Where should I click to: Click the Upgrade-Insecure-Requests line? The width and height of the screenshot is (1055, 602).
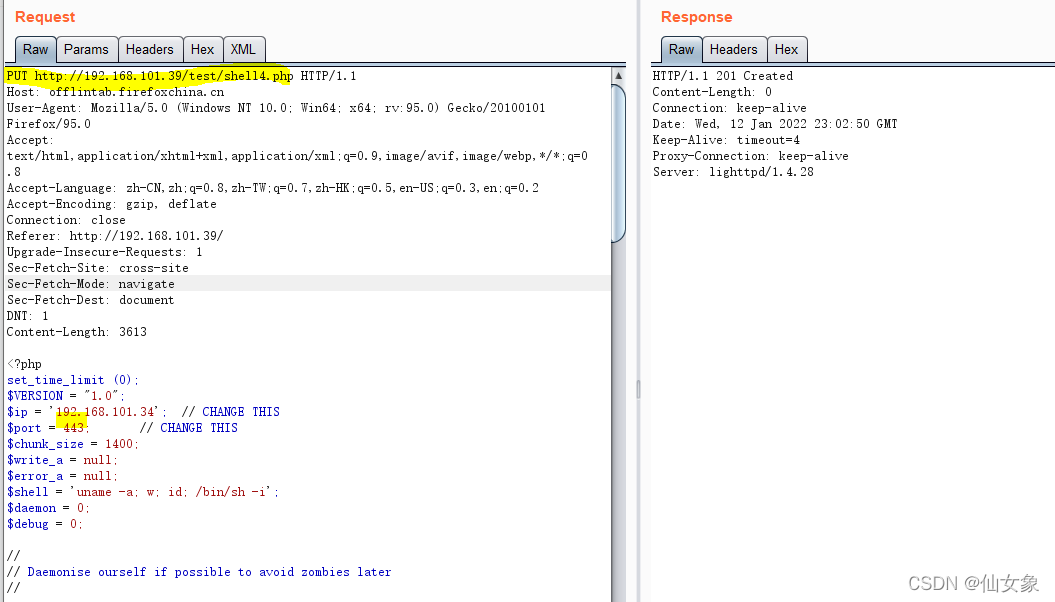click(104, 252)
